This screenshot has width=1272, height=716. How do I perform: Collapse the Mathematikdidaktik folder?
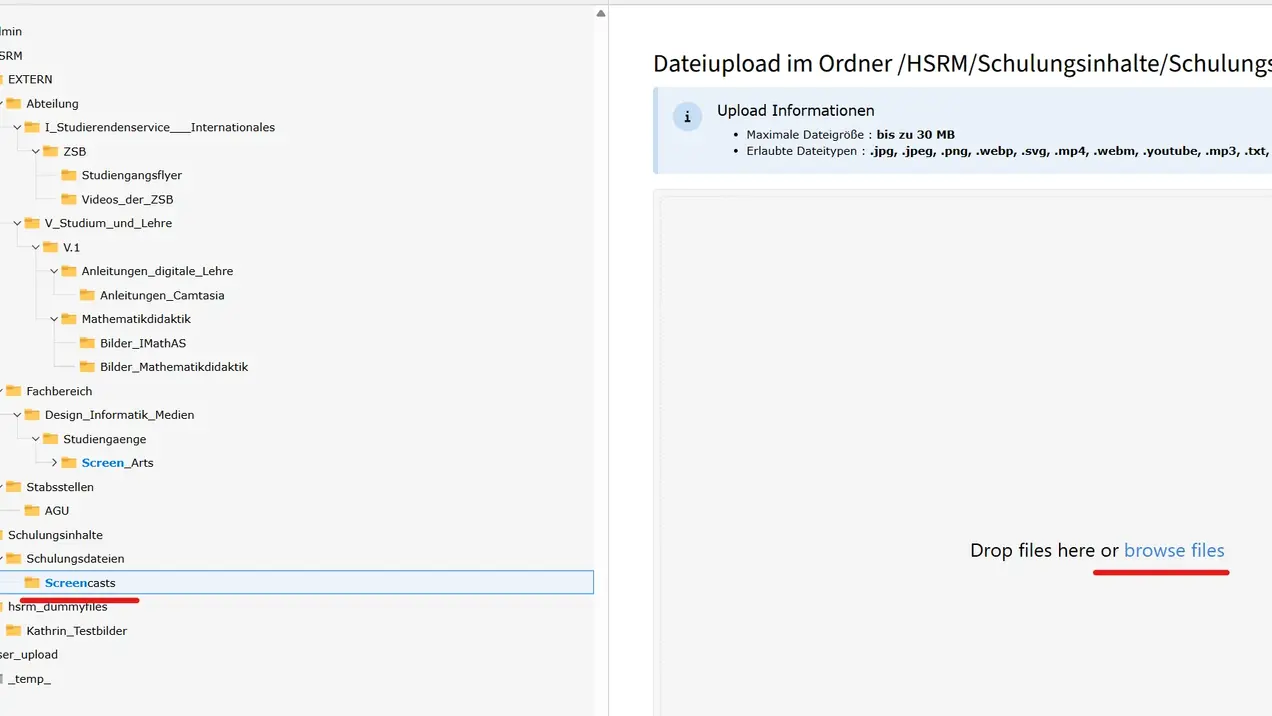pos(55,319)
